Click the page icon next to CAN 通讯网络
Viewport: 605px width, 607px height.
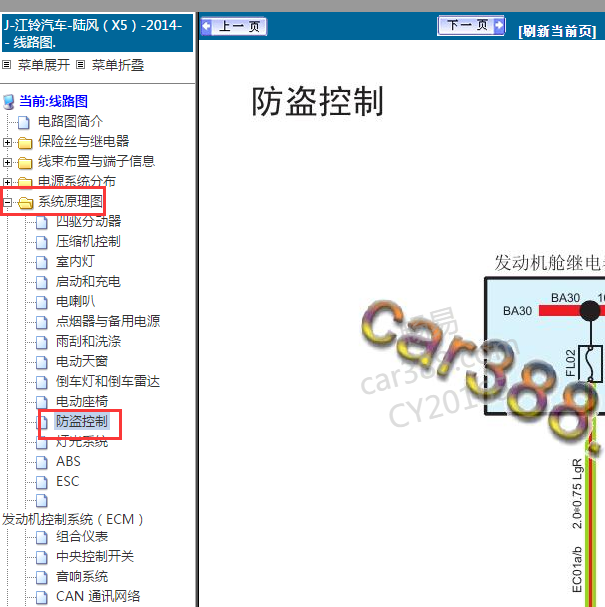click(42, 597)
